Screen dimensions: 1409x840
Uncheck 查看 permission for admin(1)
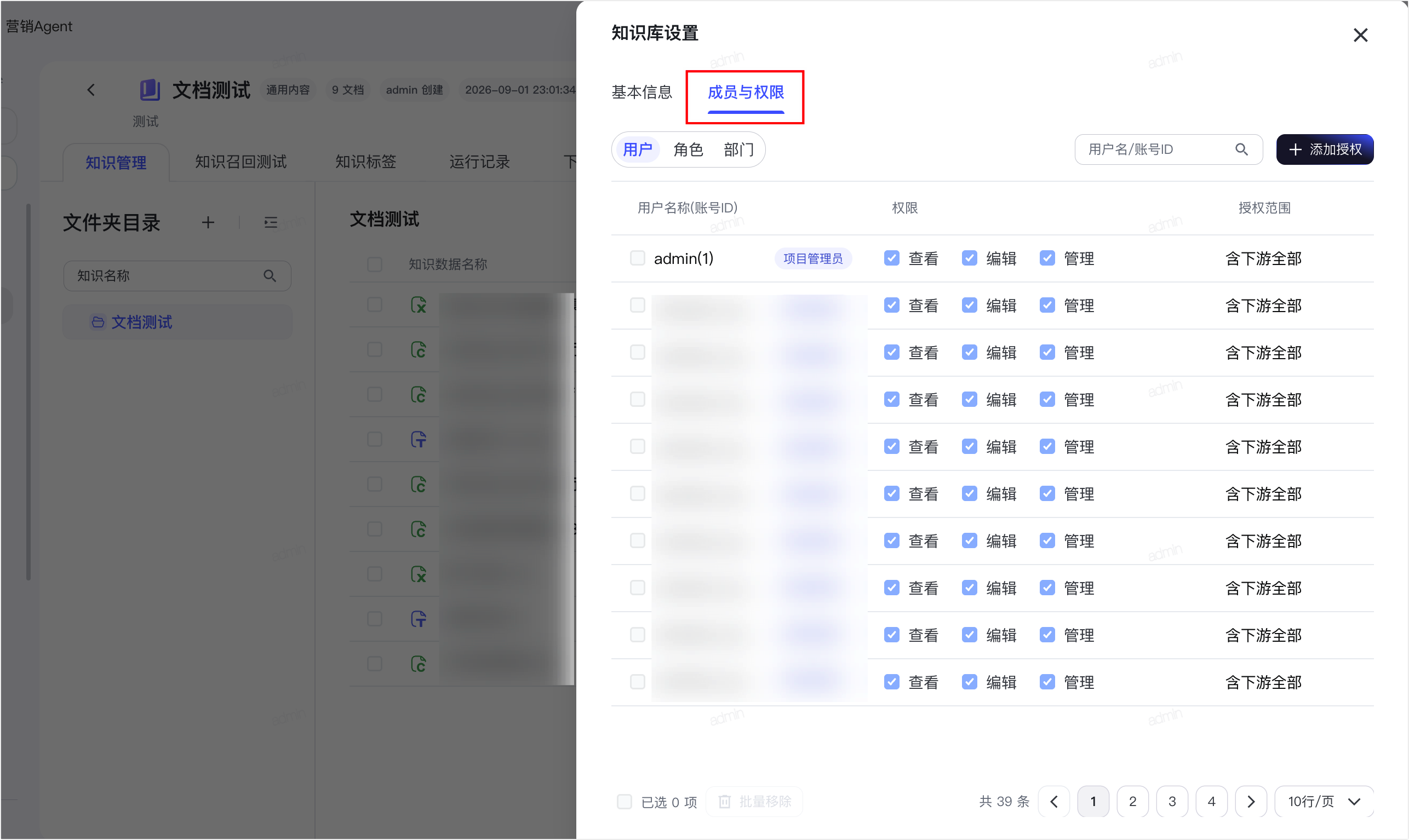tap(892, 258)
